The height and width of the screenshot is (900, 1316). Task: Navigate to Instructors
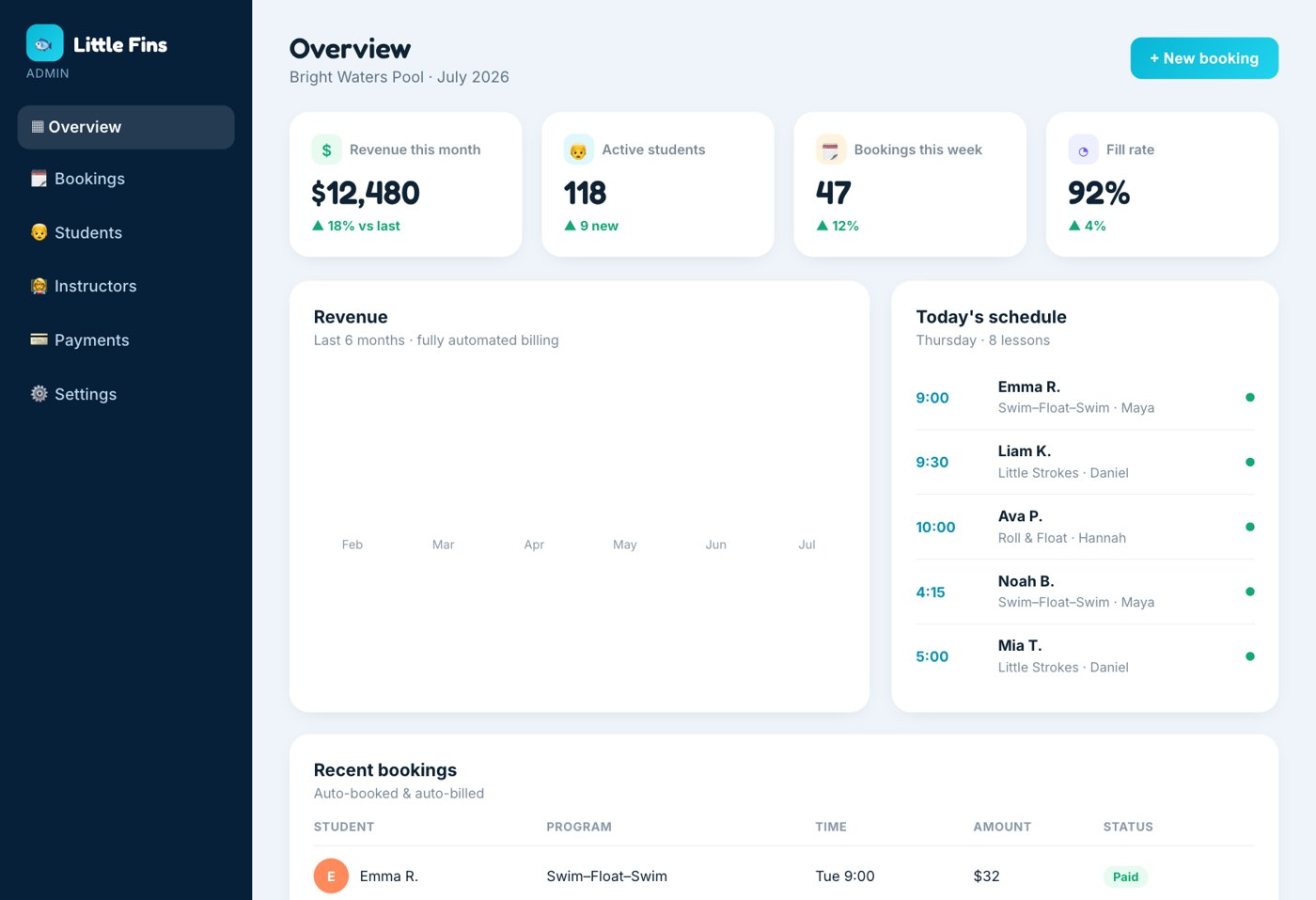pos(126,286)
